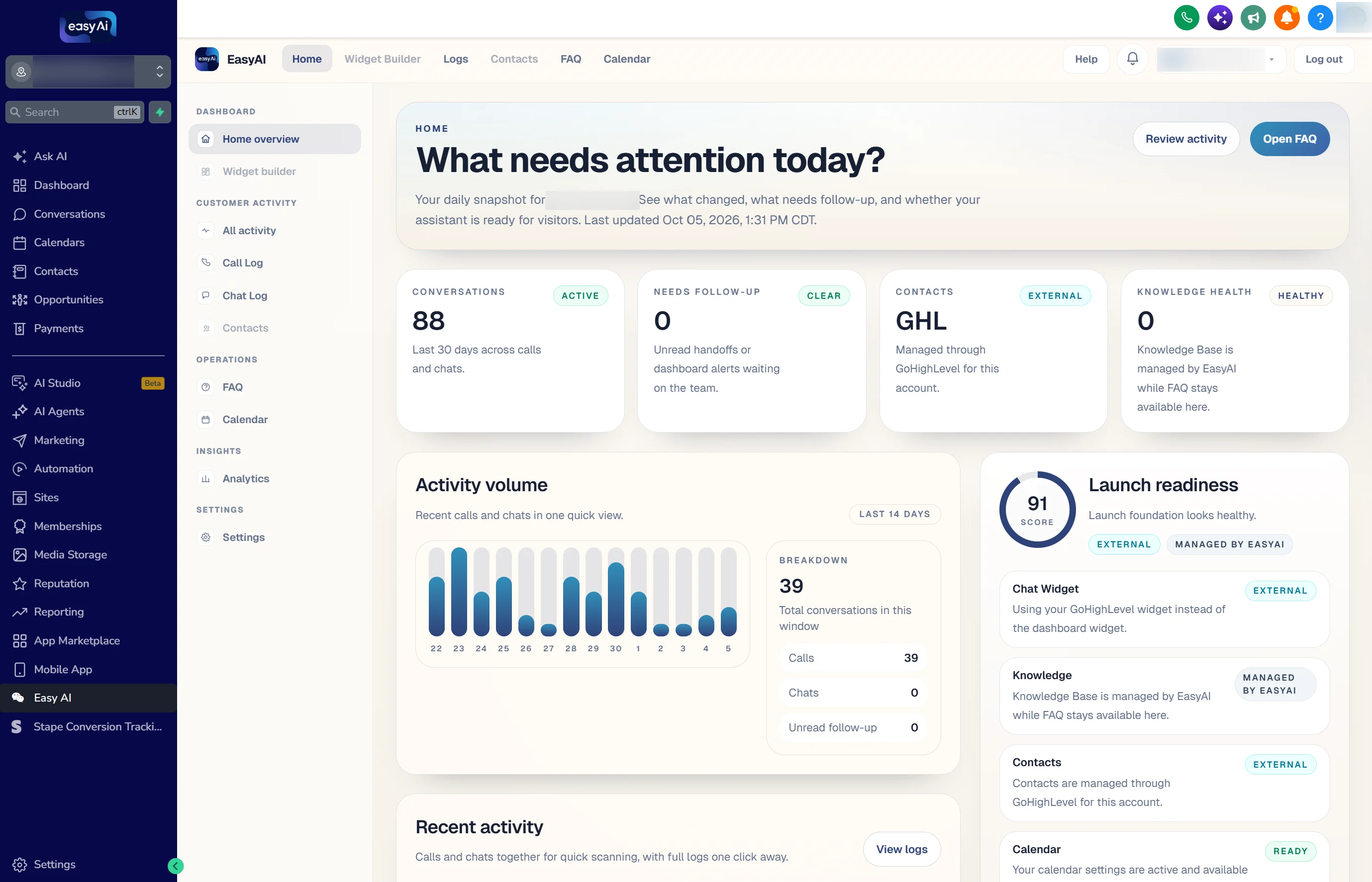Open All activity under Customer Activity
The width and height of the screenshot is (1372, 882).
coord(275,230)
